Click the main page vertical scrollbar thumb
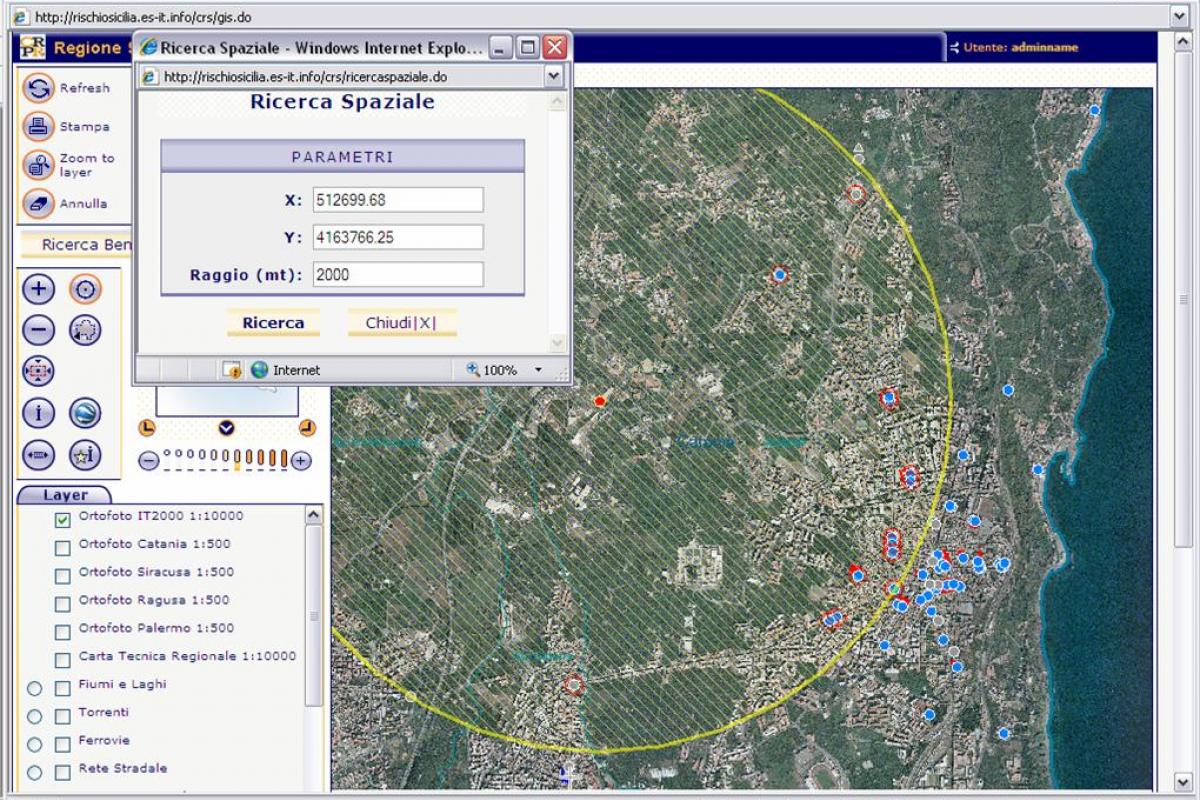1200x800 pixels. point(1181,298)
